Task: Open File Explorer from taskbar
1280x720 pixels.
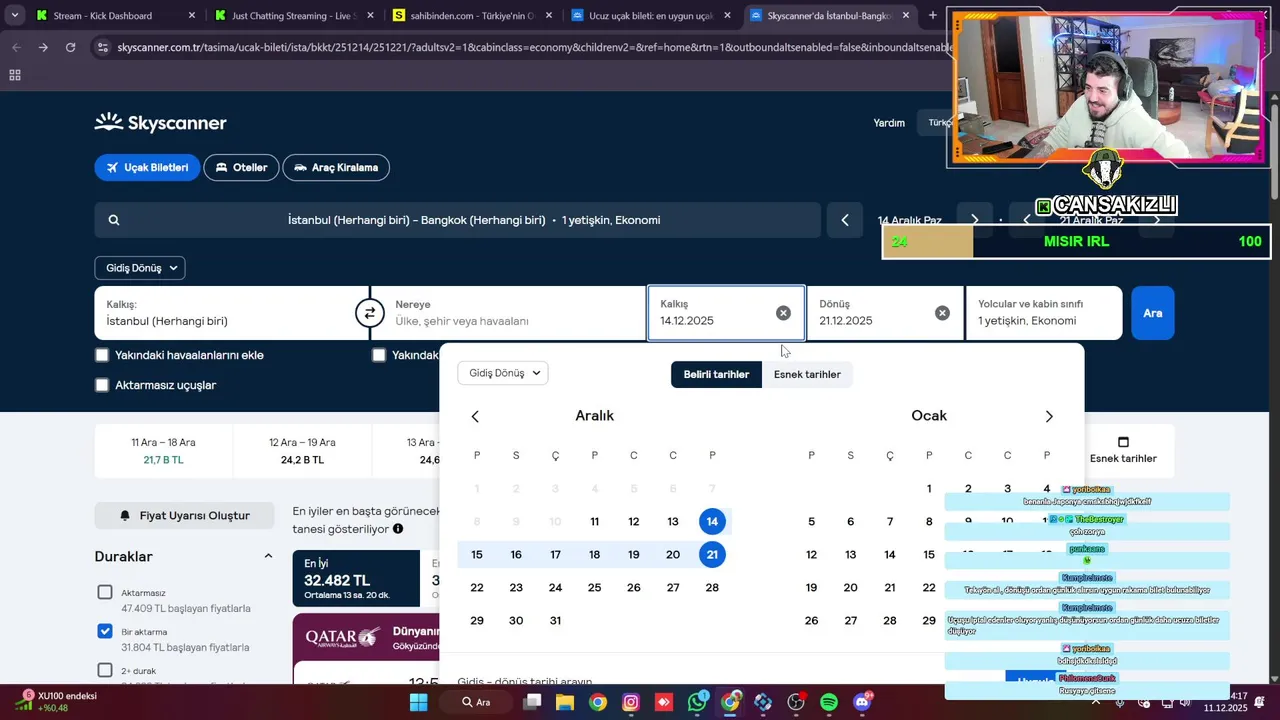Action: (x=564, y=702)
